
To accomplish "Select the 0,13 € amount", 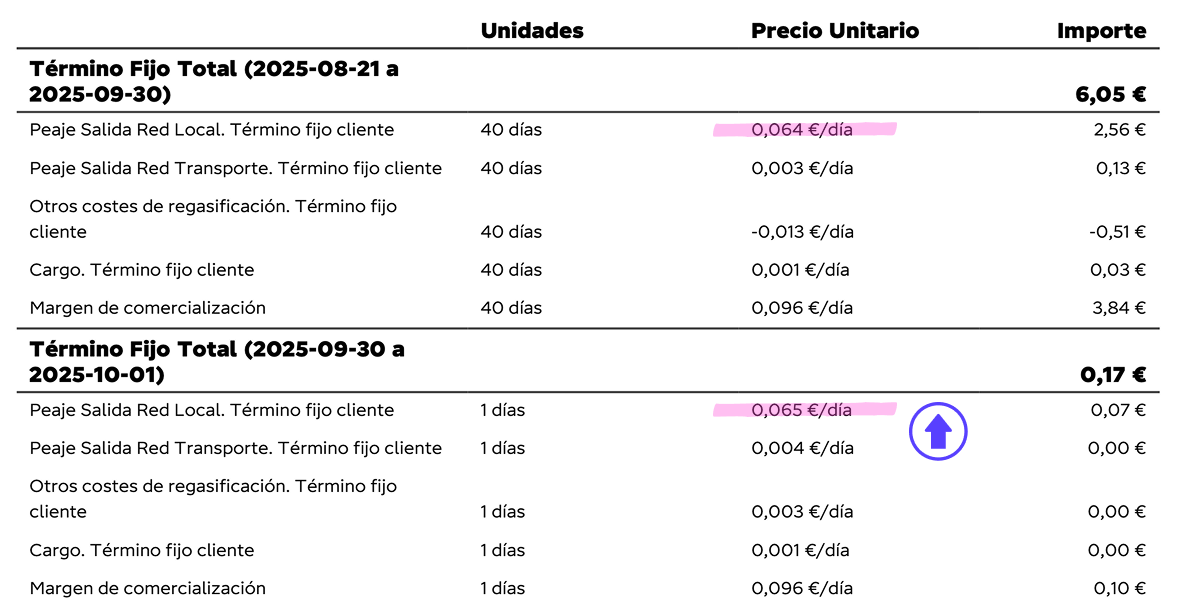I will [1120, 168].
